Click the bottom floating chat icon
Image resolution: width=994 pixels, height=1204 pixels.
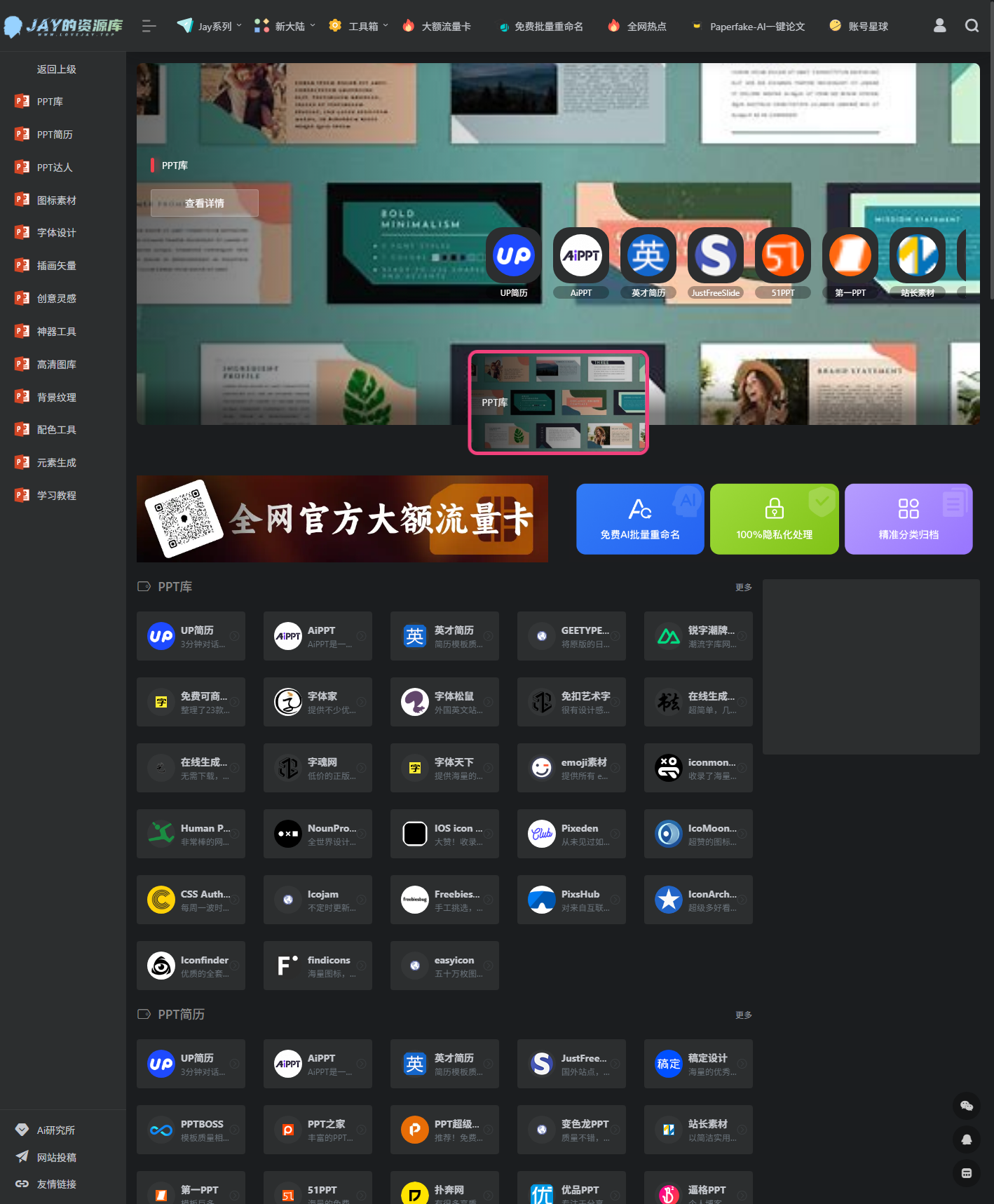pos(967,1173)
